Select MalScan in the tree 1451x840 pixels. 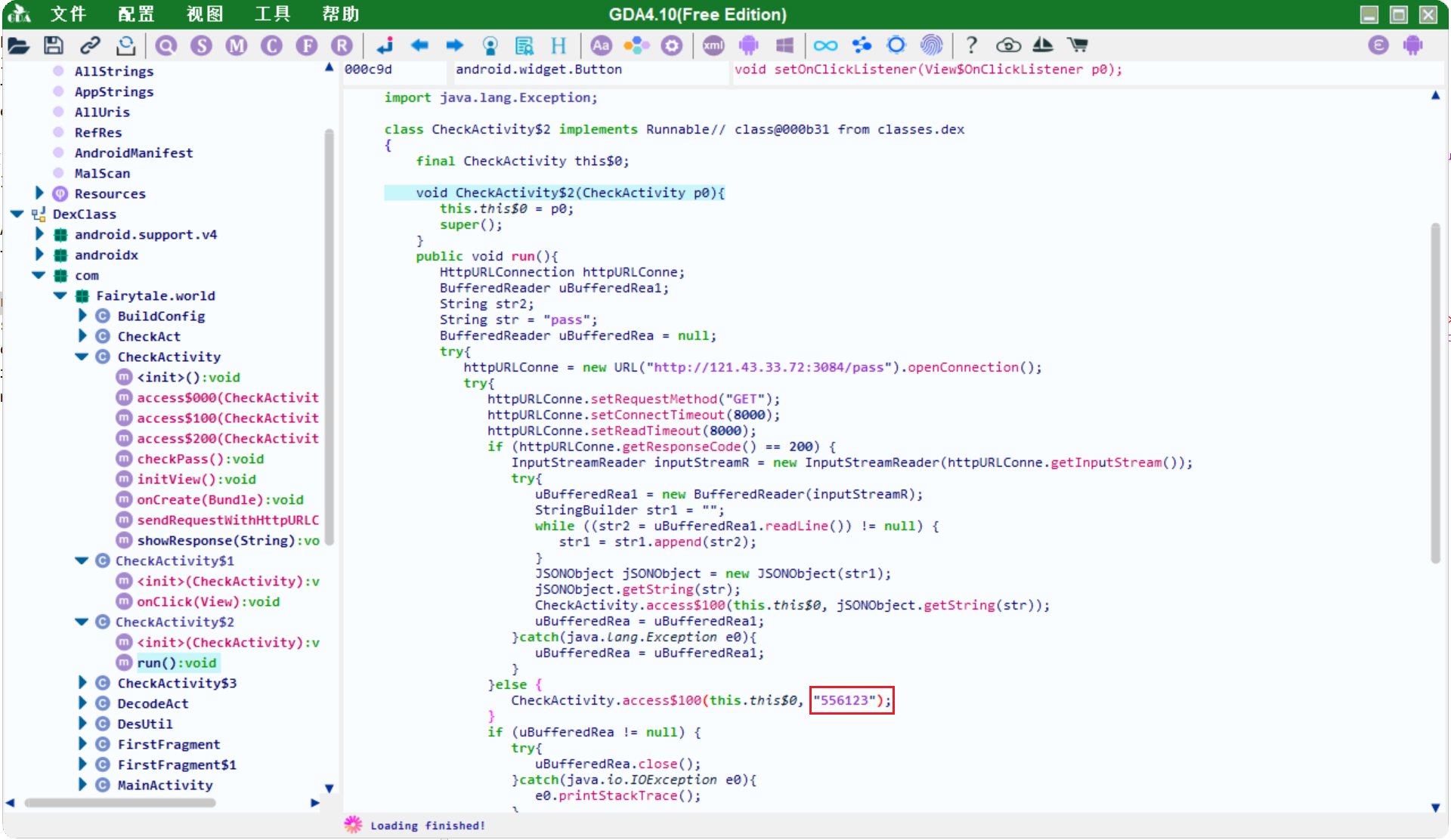[102, 173]
